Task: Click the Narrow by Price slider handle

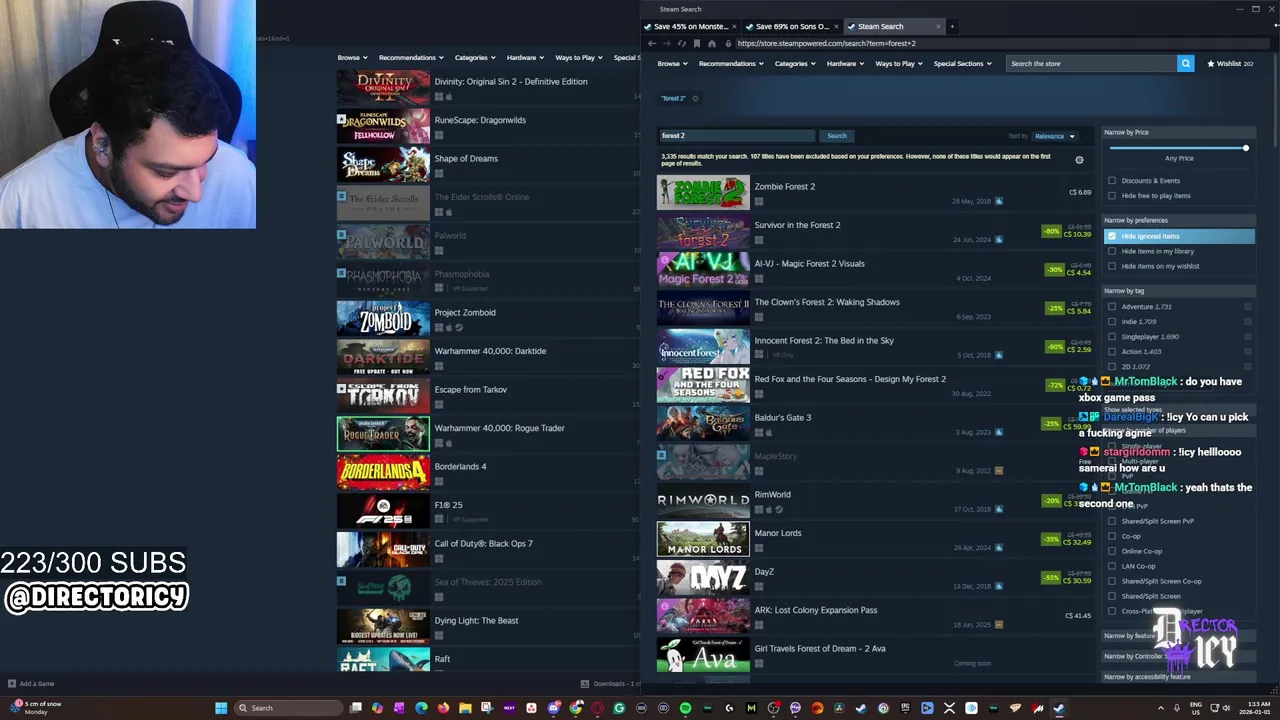Action: click(1246, 148)
